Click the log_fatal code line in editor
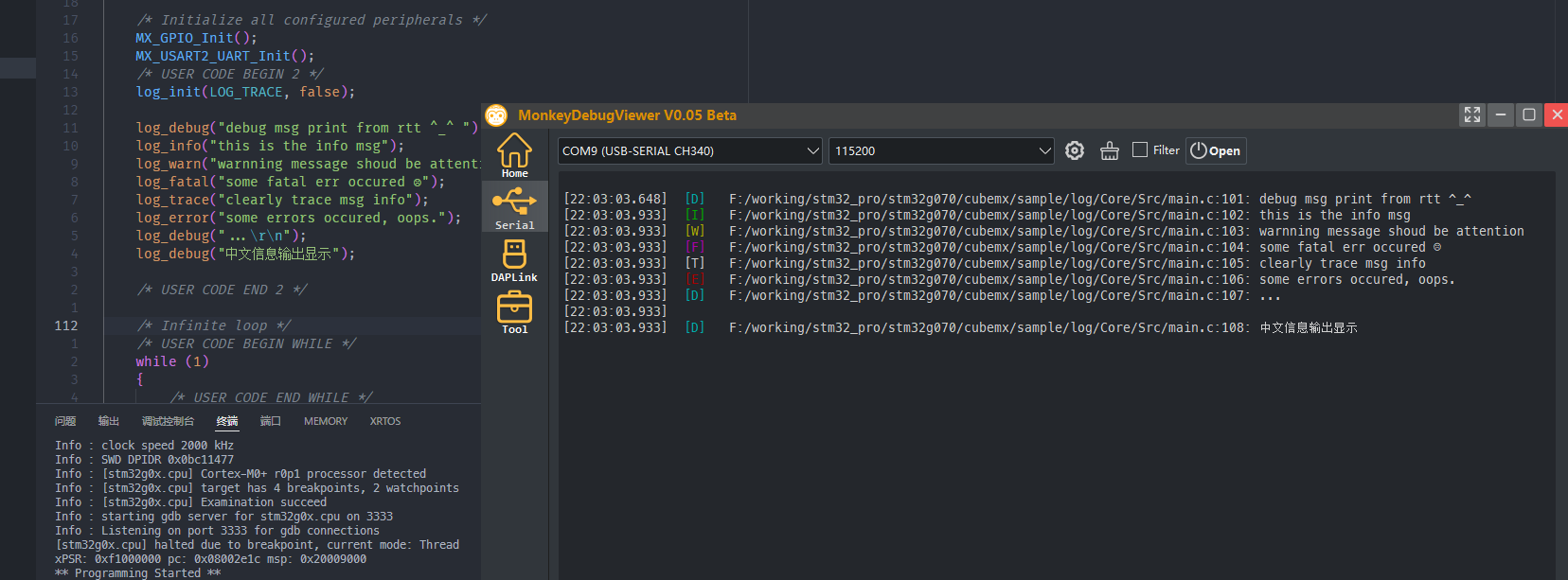This screenshot has height=580, width=1568. (x=290, y=182)
